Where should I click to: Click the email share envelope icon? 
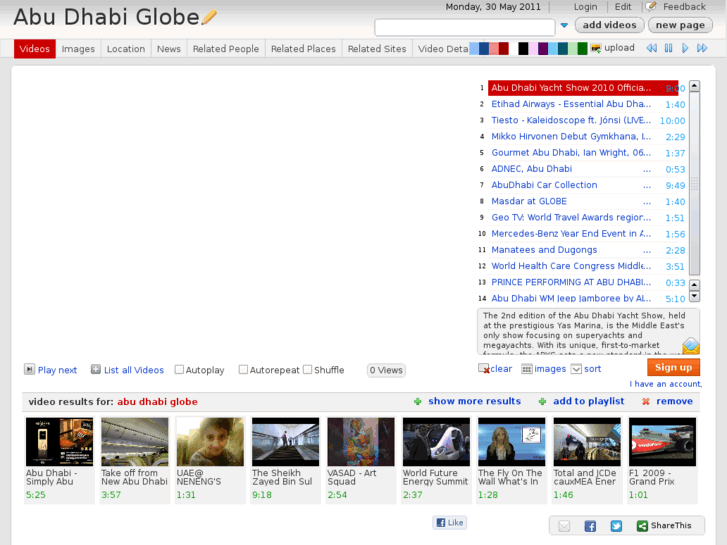click(564, 526)
